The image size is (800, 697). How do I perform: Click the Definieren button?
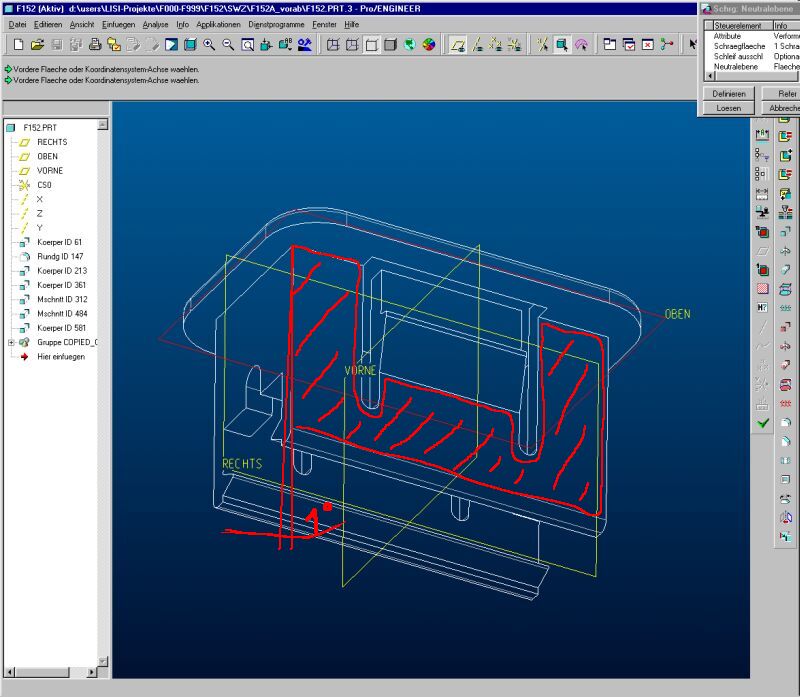pos(729,94)
